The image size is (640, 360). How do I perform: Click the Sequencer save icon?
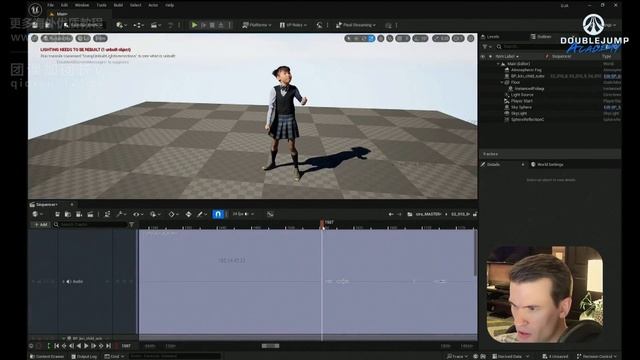coord(58,214)
